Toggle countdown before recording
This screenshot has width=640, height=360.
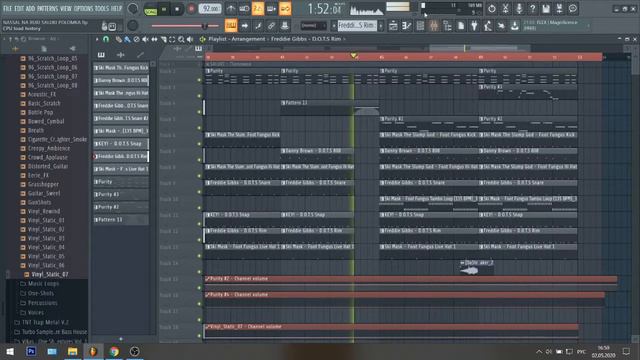(258, 9)
